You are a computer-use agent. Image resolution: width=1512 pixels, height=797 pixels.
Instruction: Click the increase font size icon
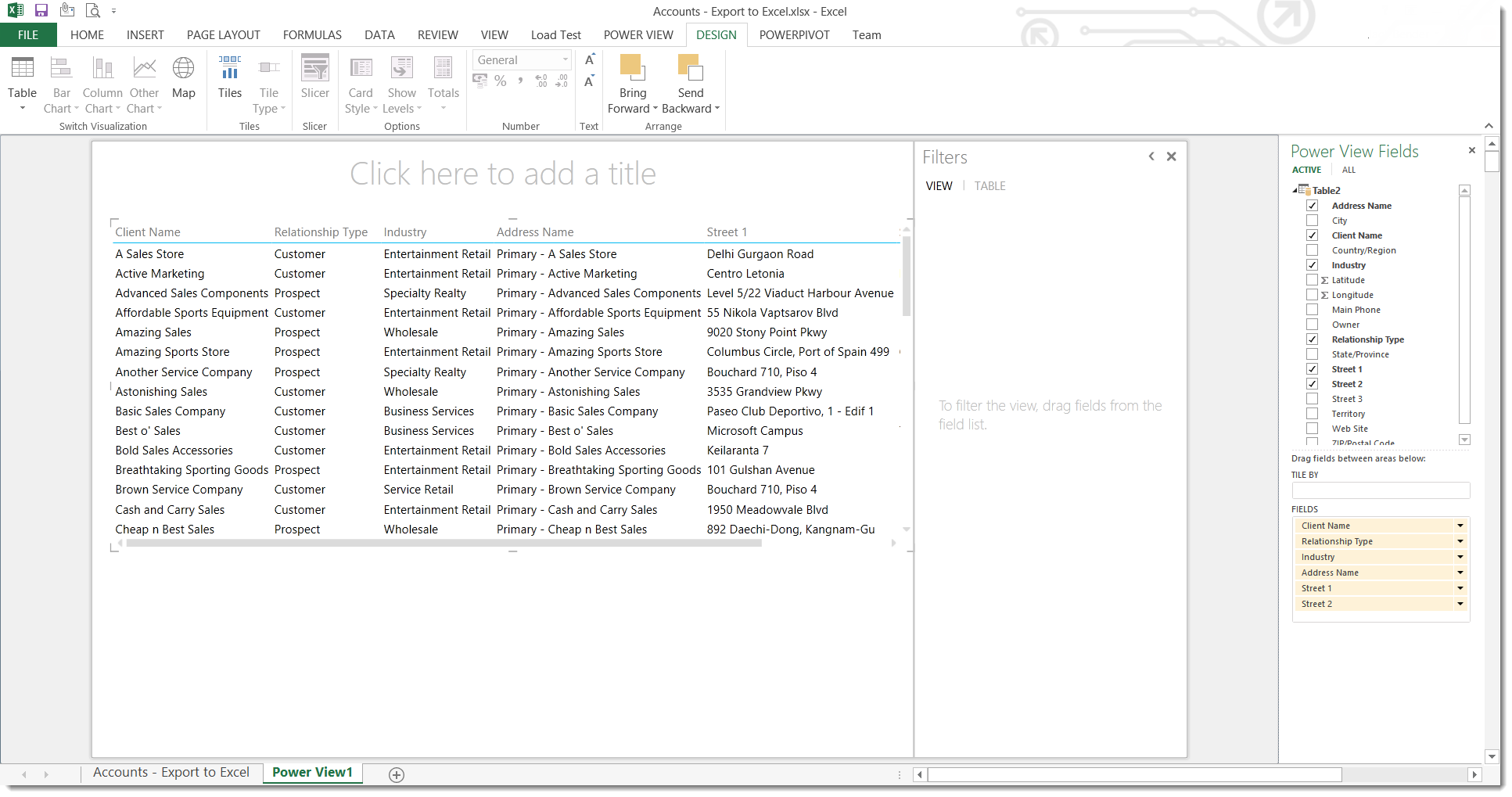(x=590, y=60)
